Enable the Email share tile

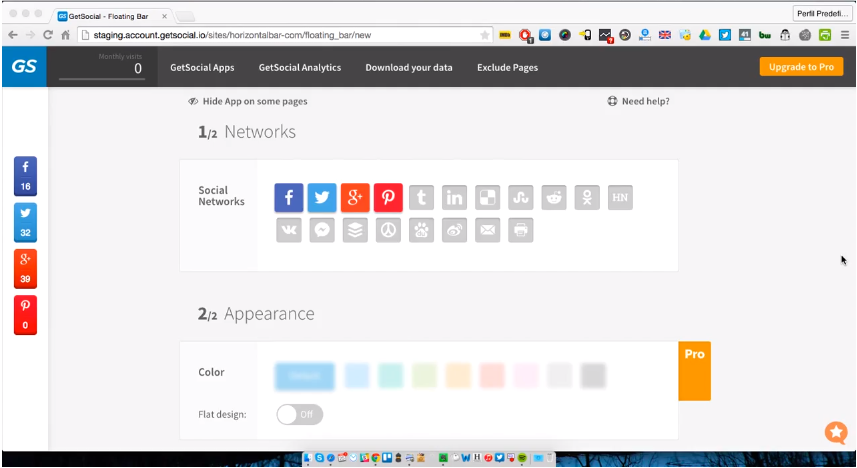(488, 230)
